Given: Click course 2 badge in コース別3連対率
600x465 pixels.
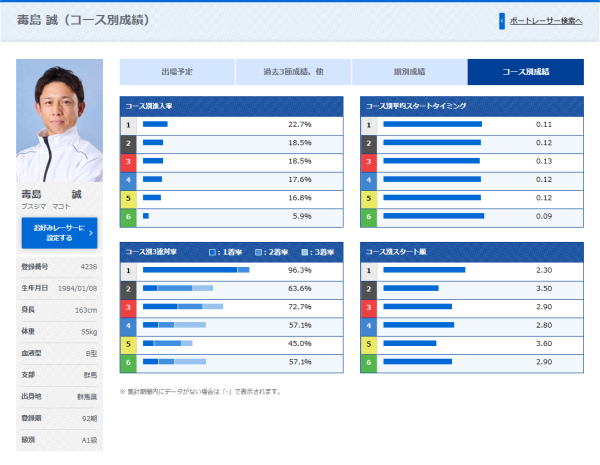Looking at the screenshot, I should click(x=129, y=289).
